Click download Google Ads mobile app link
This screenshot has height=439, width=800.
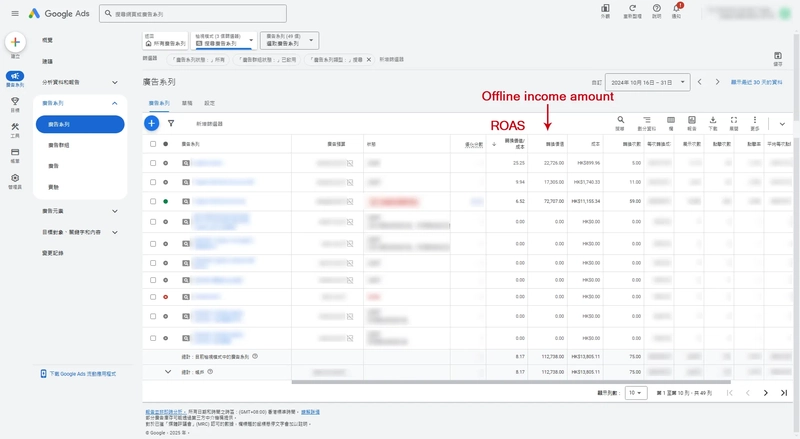79,374
